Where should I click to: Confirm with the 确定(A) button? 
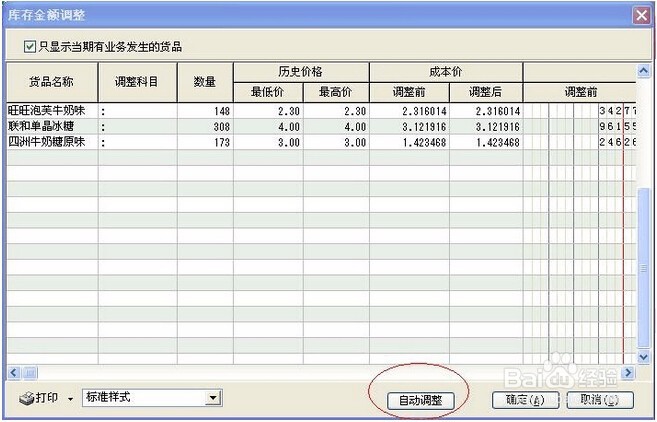525,400
